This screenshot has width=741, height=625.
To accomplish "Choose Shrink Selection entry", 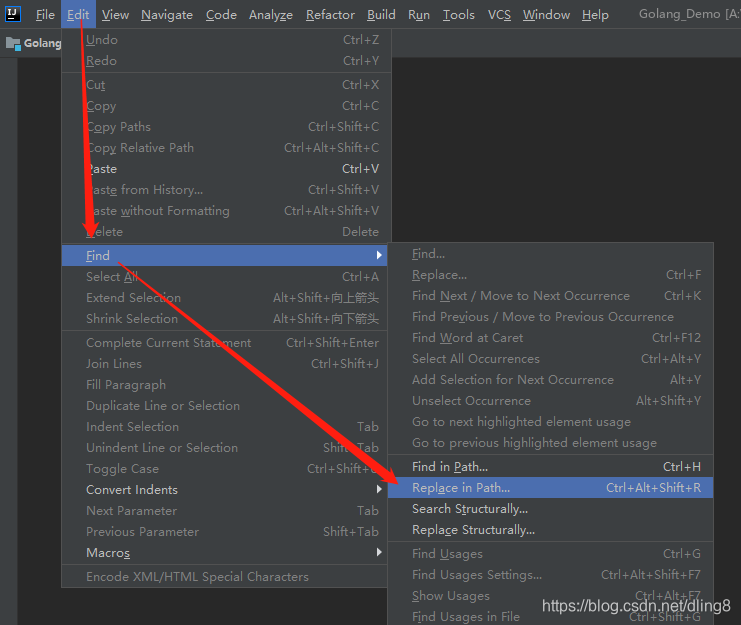I will tap(224, 319).
